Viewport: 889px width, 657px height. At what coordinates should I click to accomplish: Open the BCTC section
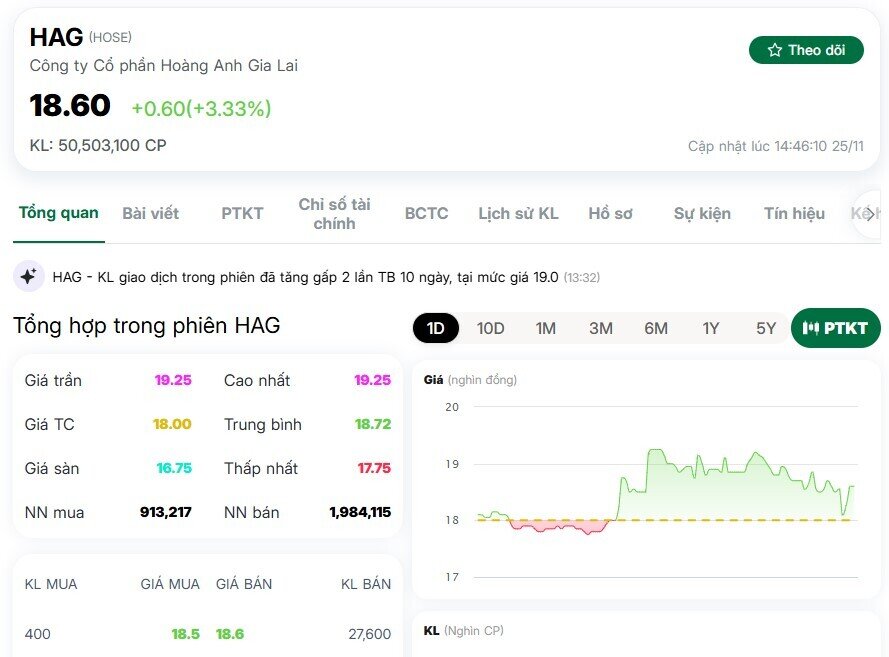coord(426,213)
